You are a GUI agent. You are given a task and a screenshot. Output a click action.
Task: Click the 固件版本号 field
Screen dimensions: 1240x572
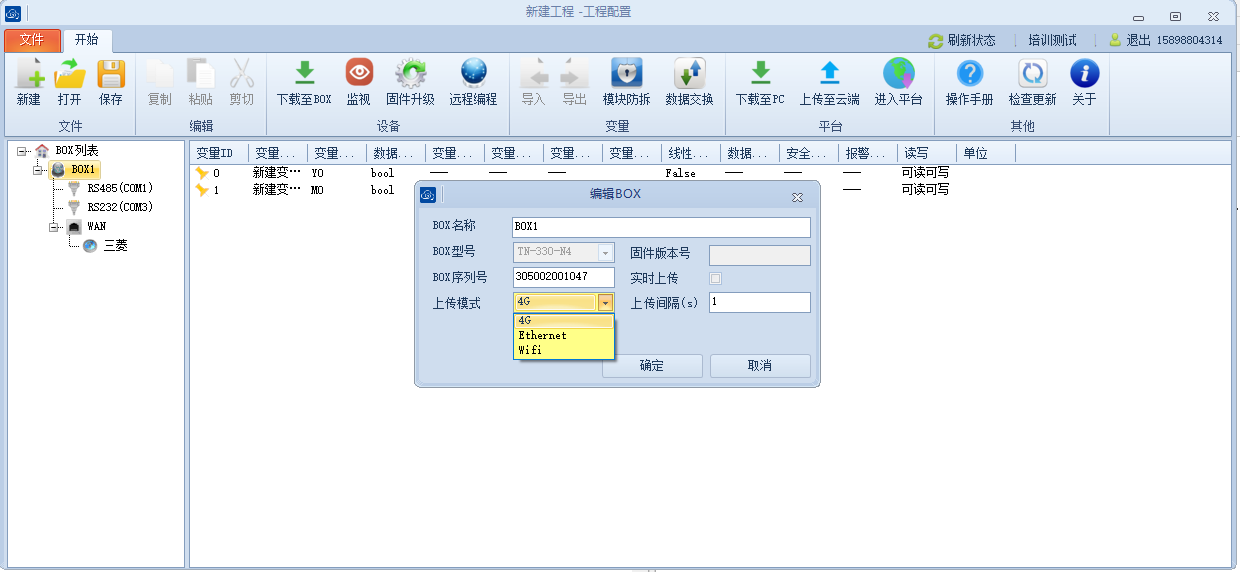pyautogui.click(x=760, y=255)
